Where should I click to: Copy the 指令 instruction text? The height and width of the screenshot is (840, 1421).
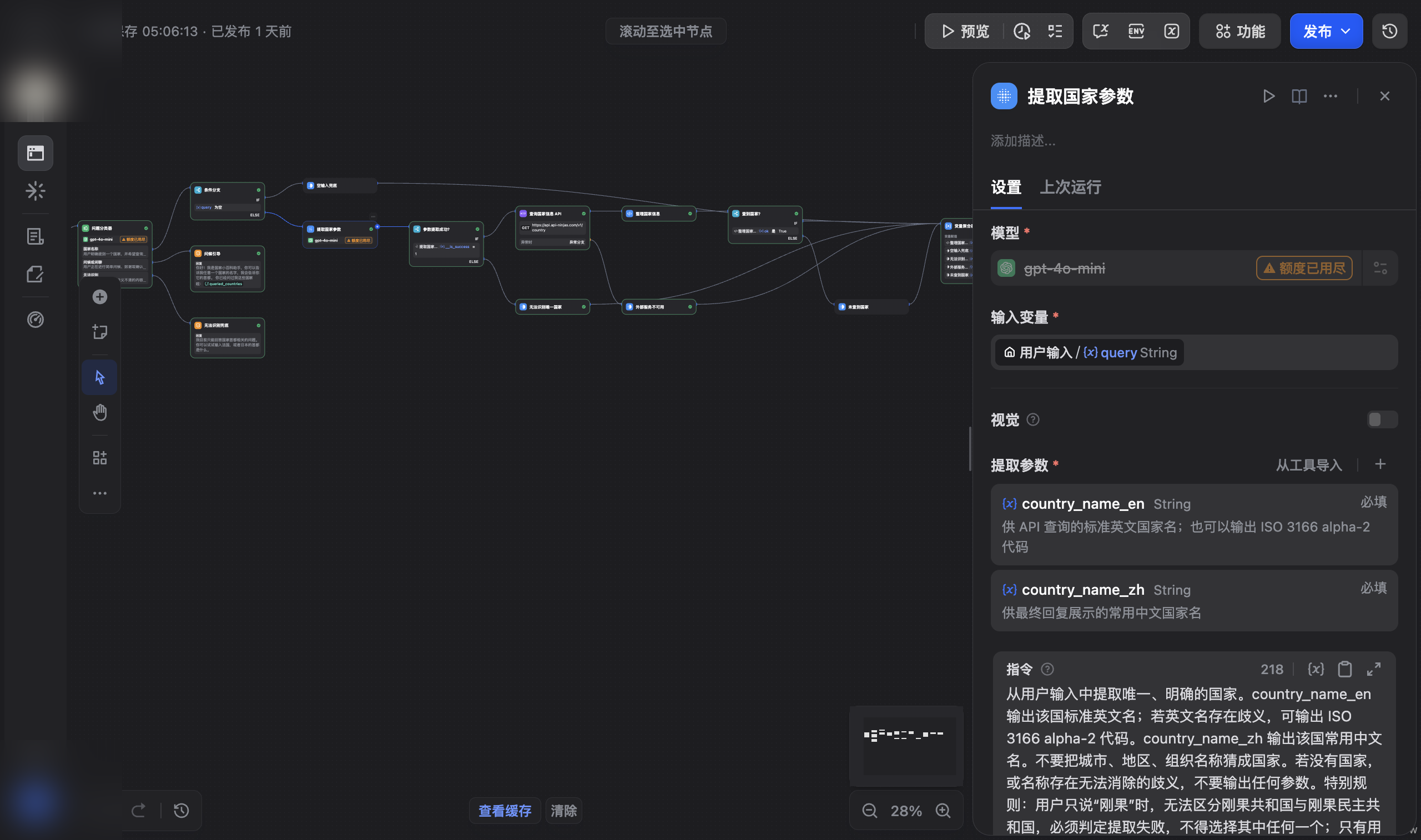1344,669
